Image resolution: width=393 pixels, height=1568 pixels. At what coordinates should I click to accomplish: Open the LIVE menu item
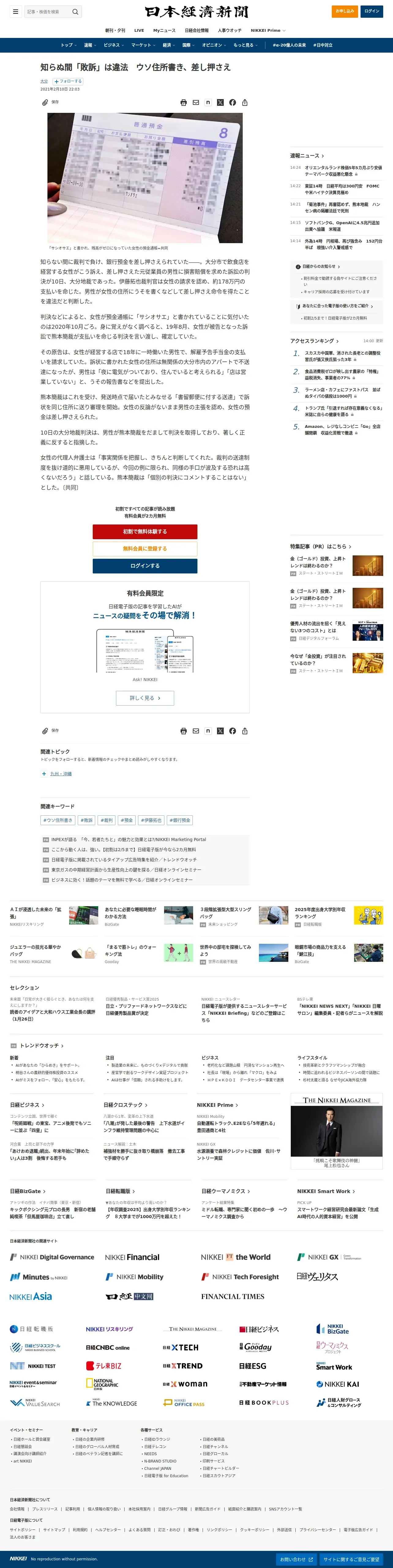(x=139, y=31)
